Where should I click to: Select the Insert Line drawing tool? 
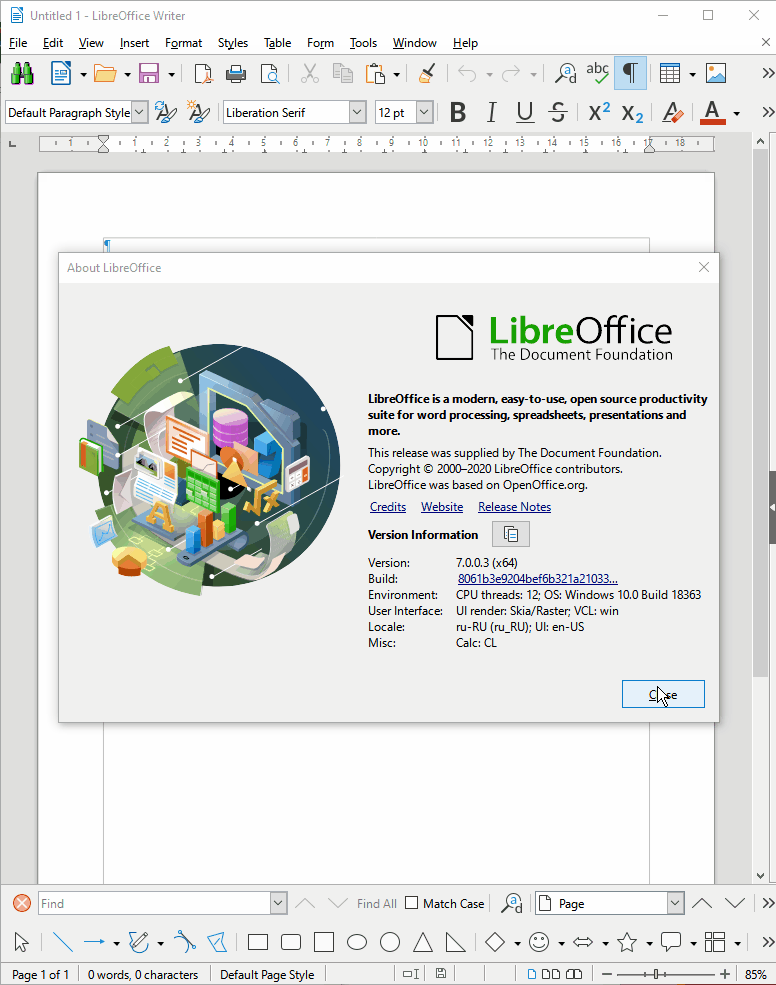coord(62,942)
